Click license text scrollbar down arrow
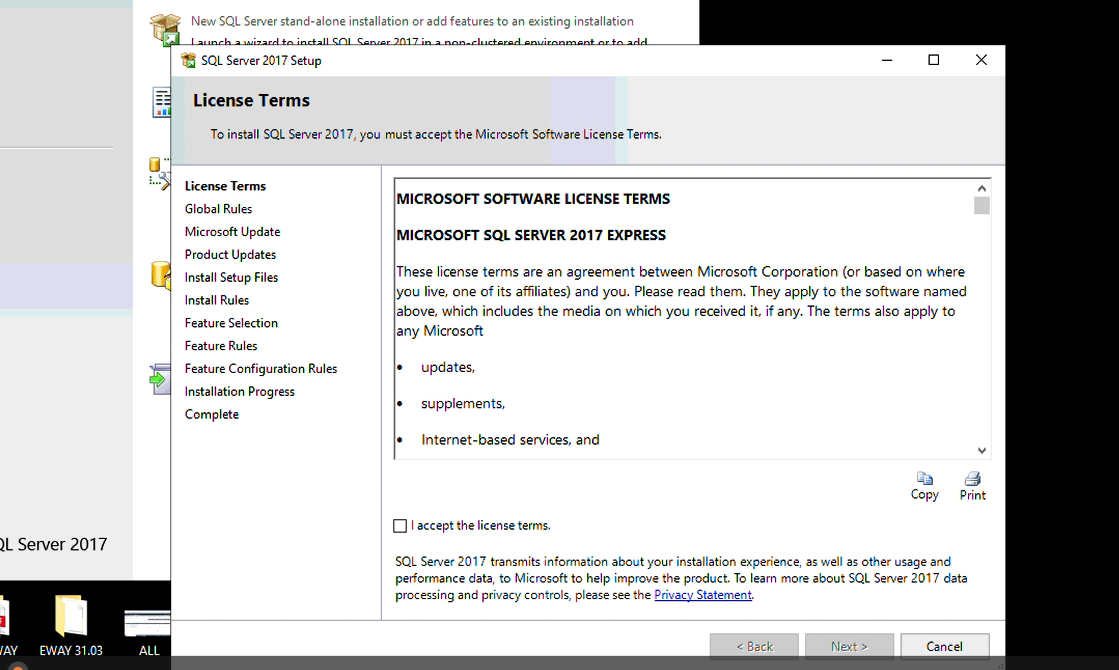This screenshot has width=1119, height=670. (x=982, y=450)
